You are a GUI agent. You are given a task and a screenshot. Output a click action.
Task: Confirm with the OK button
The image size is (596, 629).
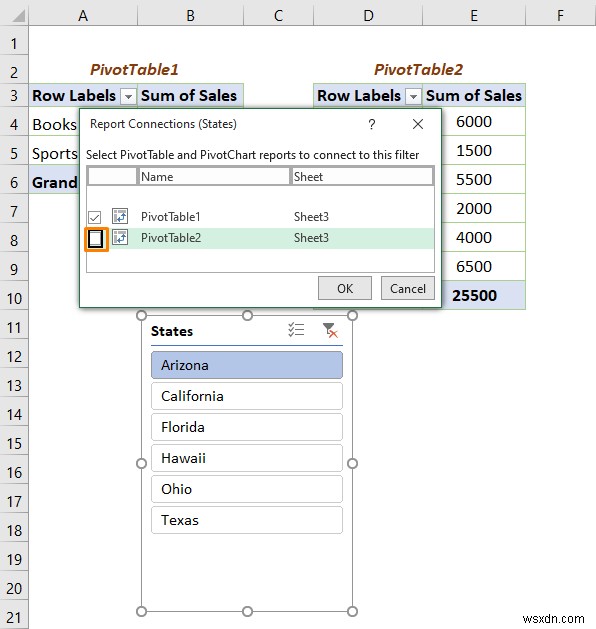point(345,288)
